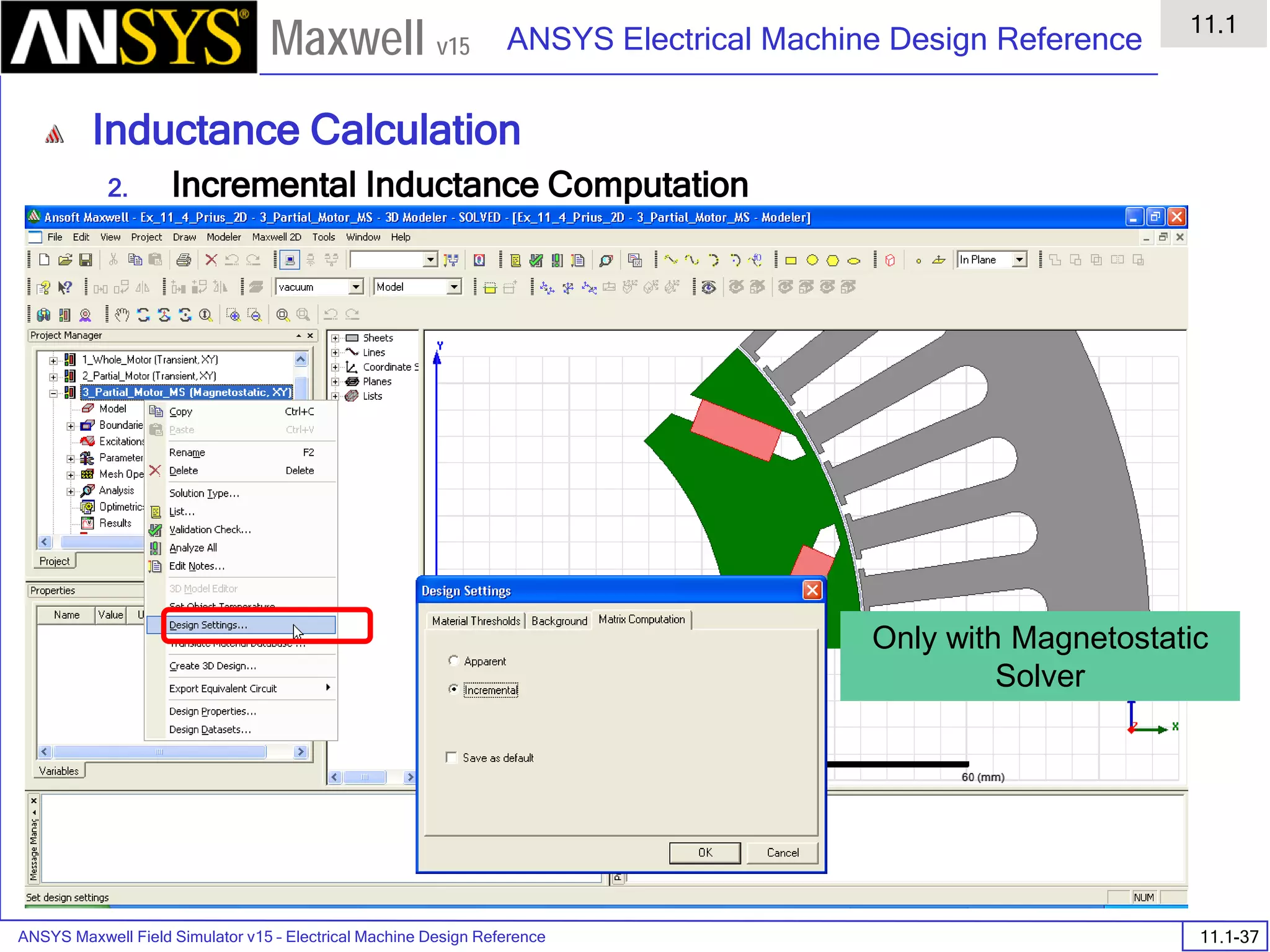Expand the 1_Whole_Motor design node

(x=54, y=360)
